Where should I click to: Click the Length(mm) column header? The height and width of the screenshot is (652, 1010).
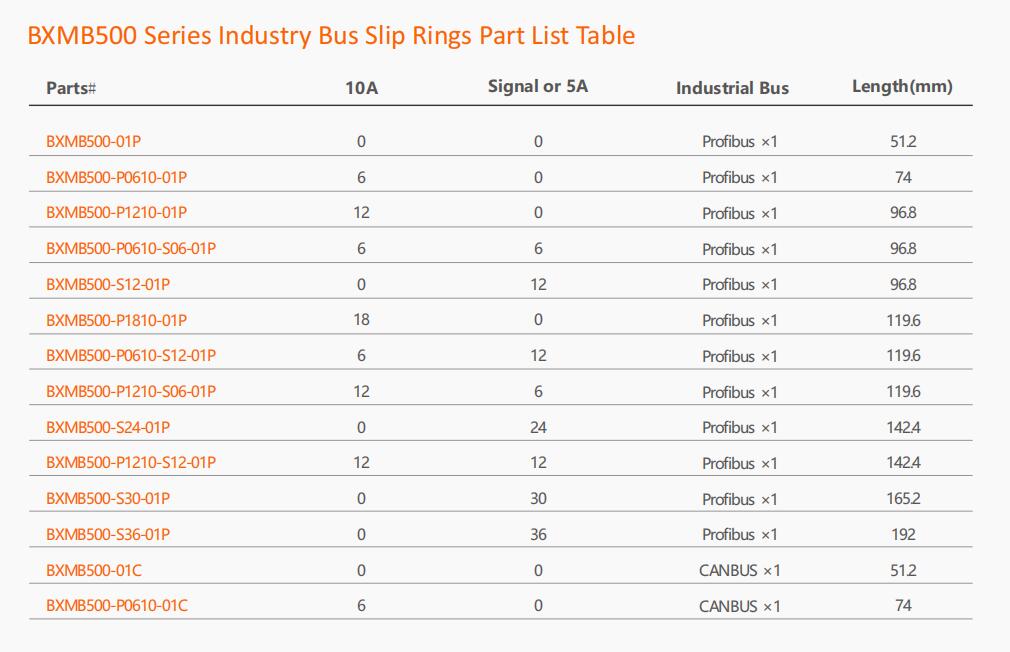(902, 86)
